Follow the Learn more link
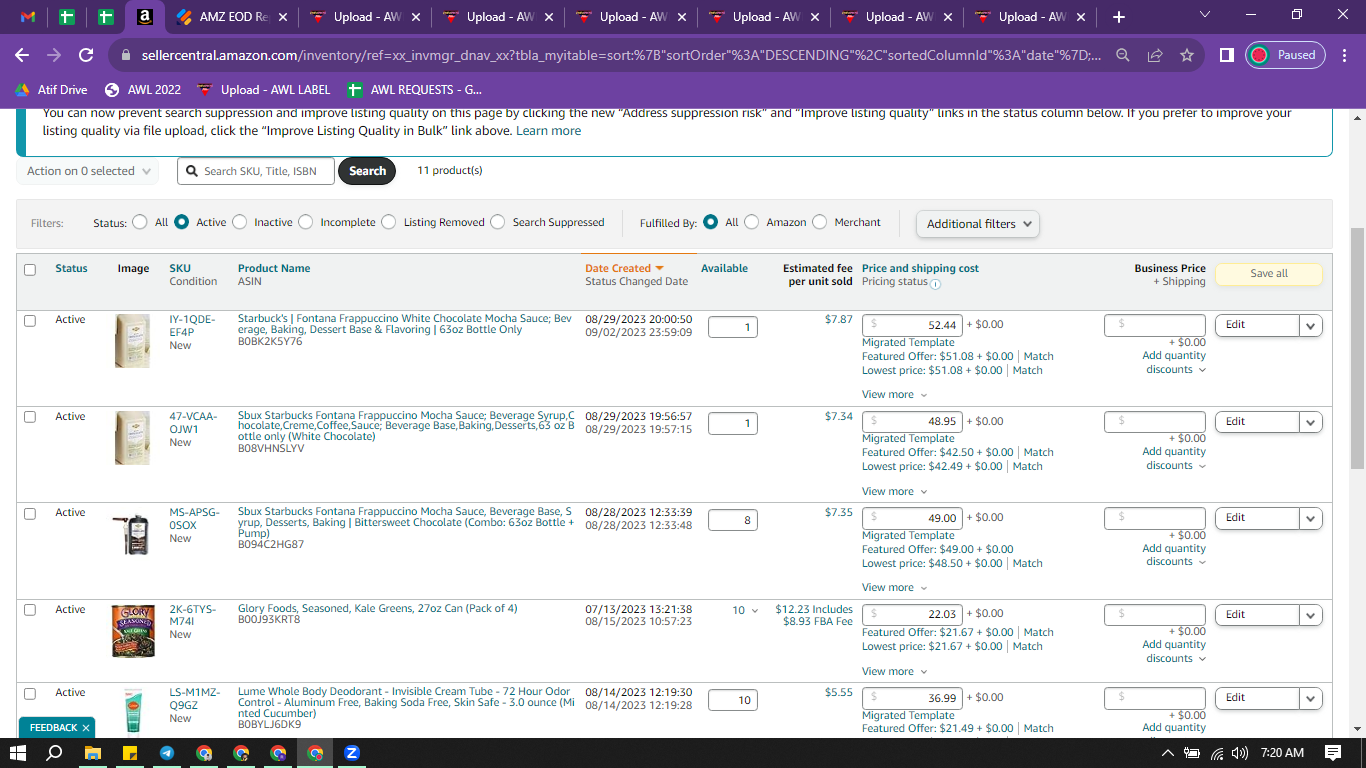1366x768 pixels. [548, 131]
